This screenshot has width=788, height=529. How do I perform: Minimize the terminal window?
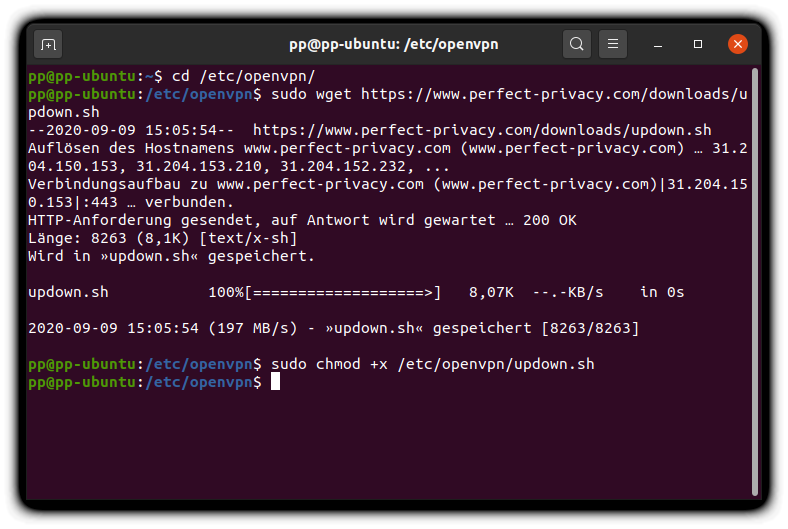657,44
